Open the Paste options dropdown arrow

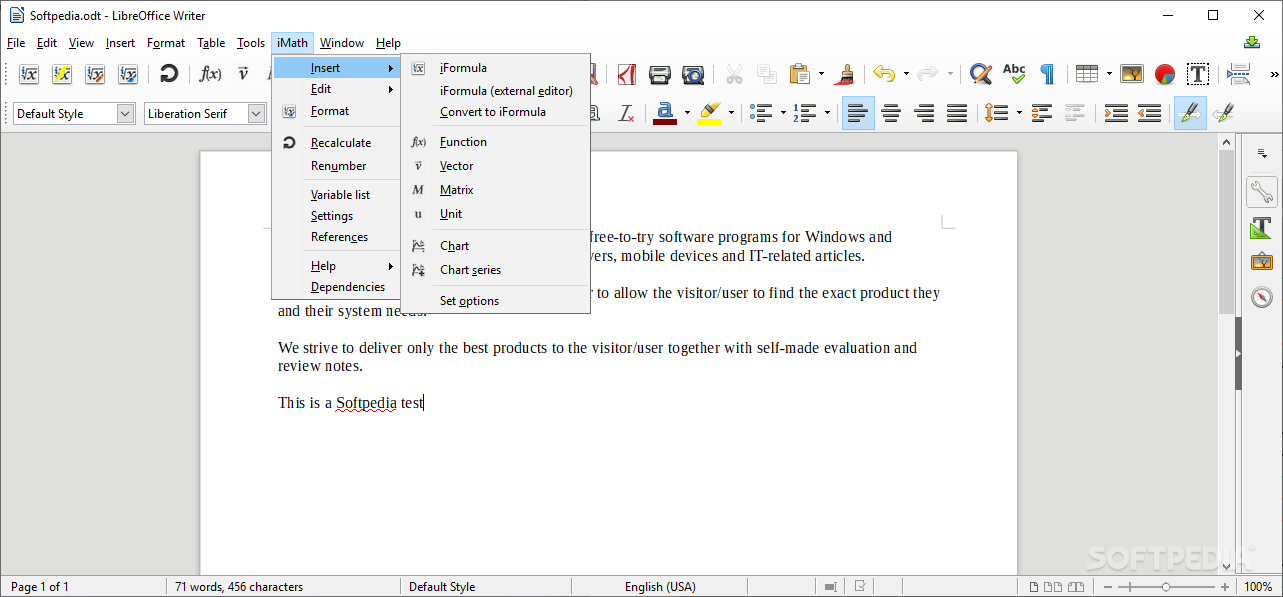821,74
